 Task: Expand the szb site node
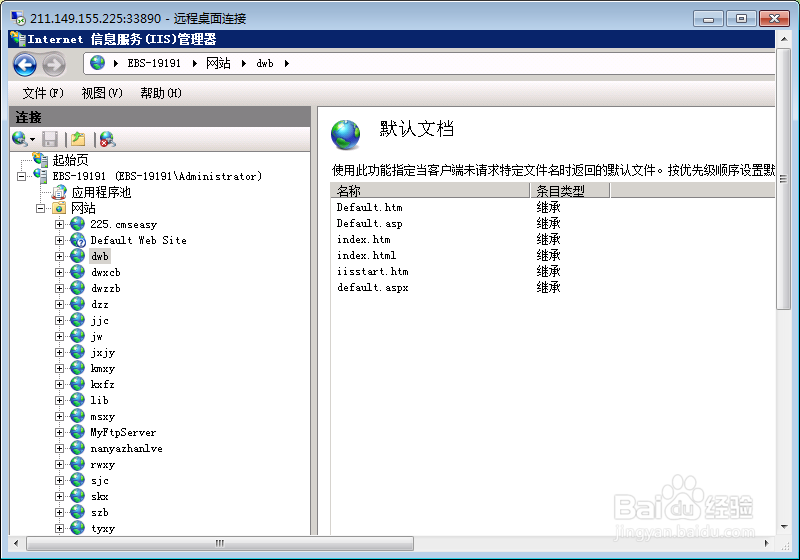point(59,512)
